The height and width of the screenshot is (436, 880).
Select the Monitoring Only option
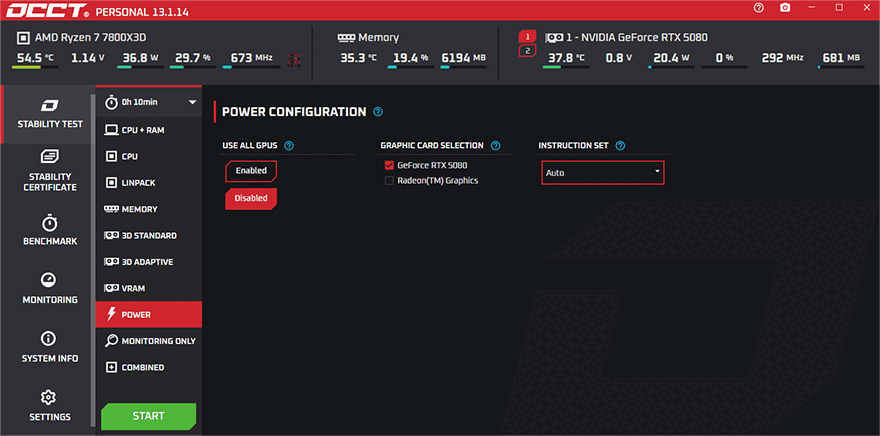tap(149, 341)
